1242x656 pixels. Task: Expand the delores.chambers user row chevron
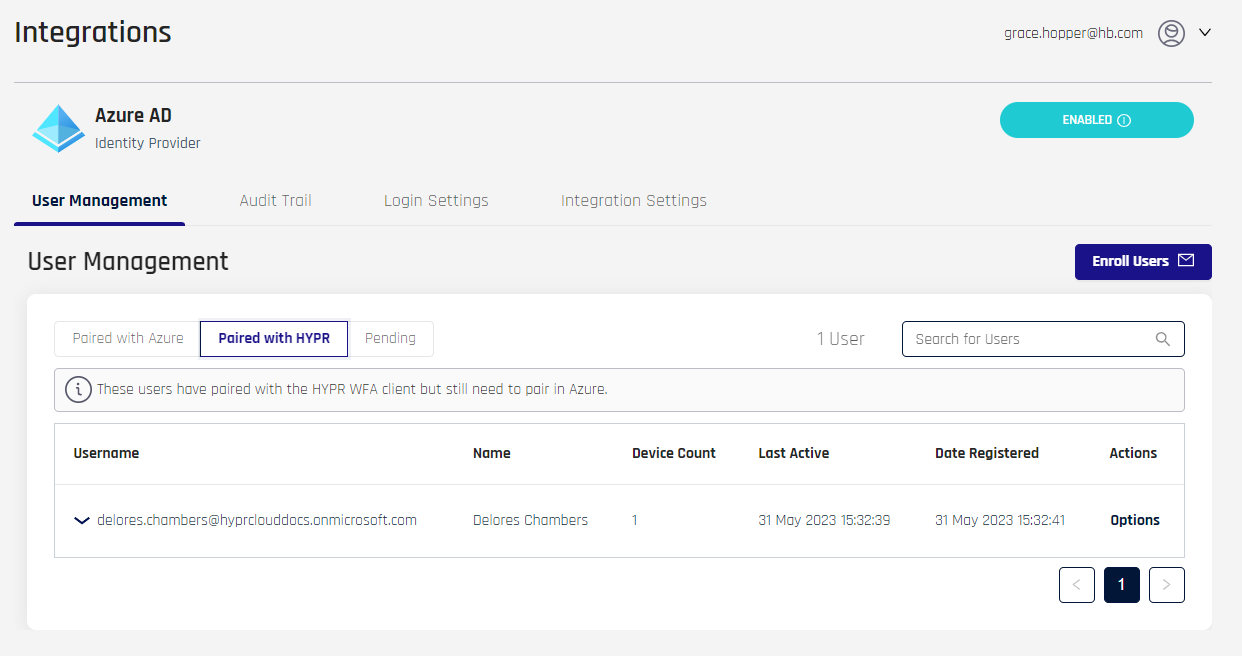pyautogui.click(x=82, y=520)
